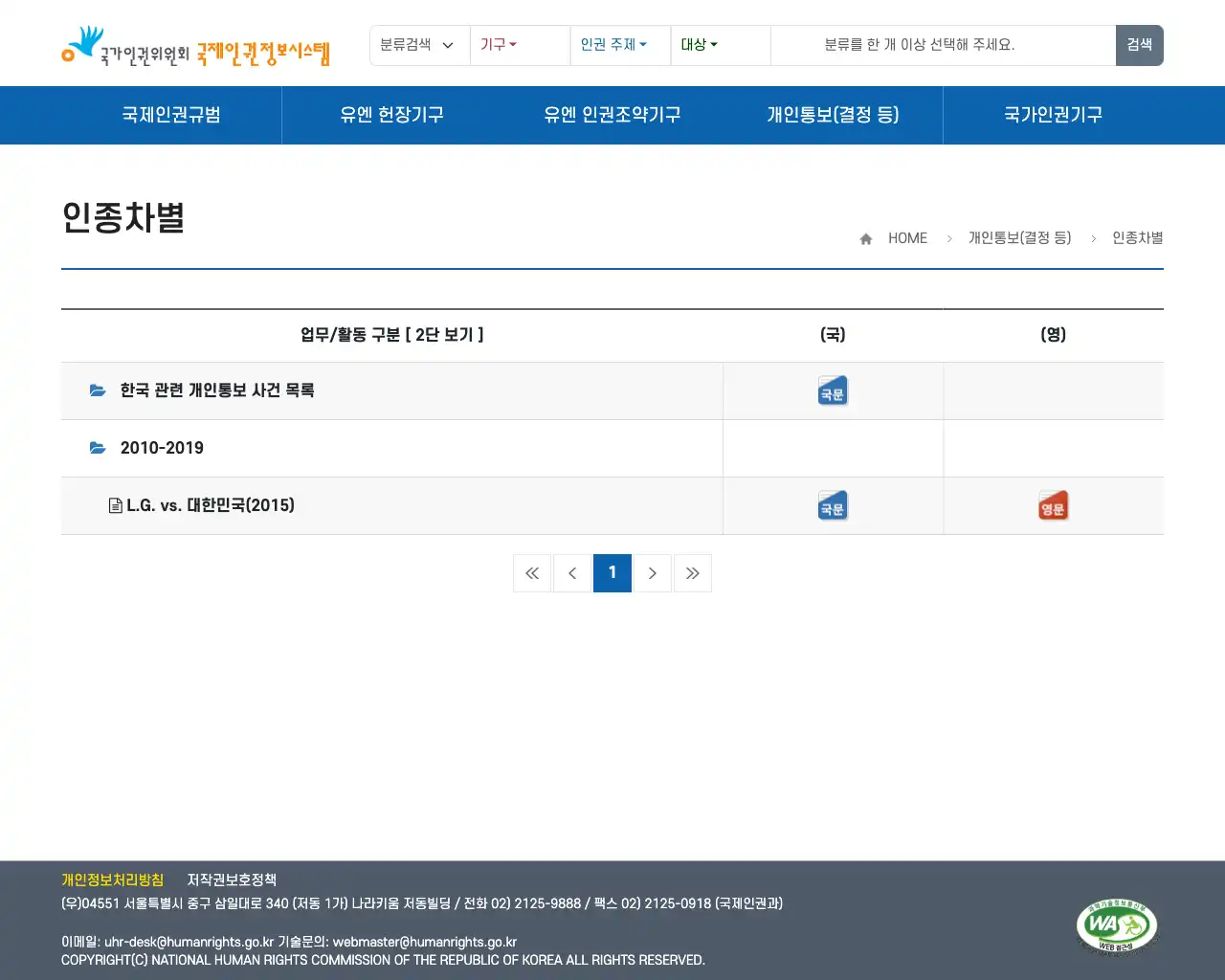The width and height of the screenshot is (1225, 980).
Task: Switch to the 유엔 헌장기구 menu
Action: [x=392, y=115]
